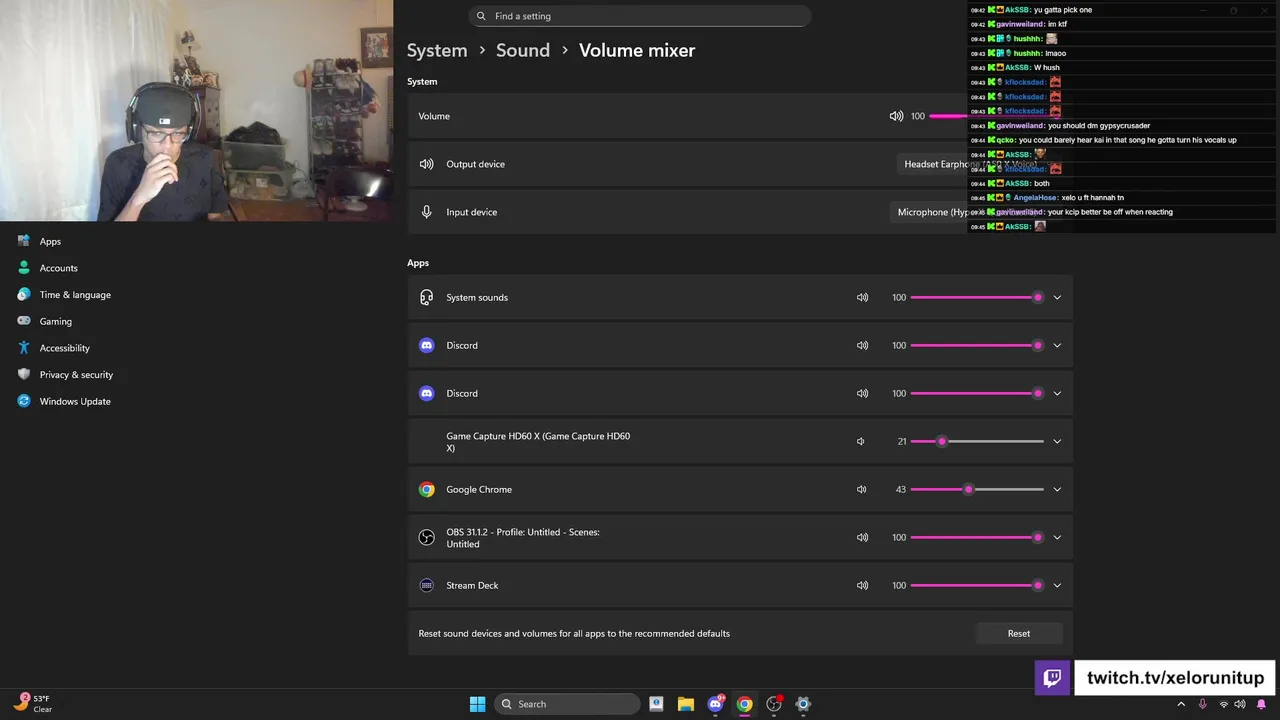Mute the second Discord entry's speaker icon

862,393
